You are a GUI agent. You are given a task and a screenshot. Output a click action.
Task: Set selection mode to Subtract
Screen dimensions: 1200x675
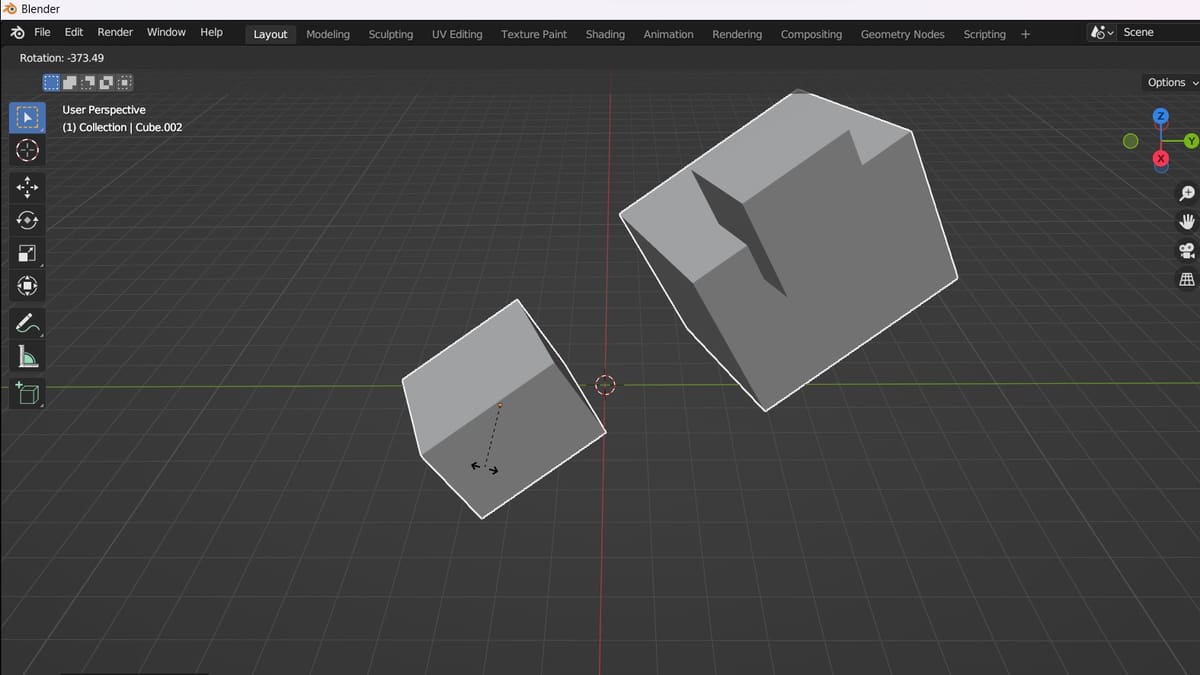88,82
